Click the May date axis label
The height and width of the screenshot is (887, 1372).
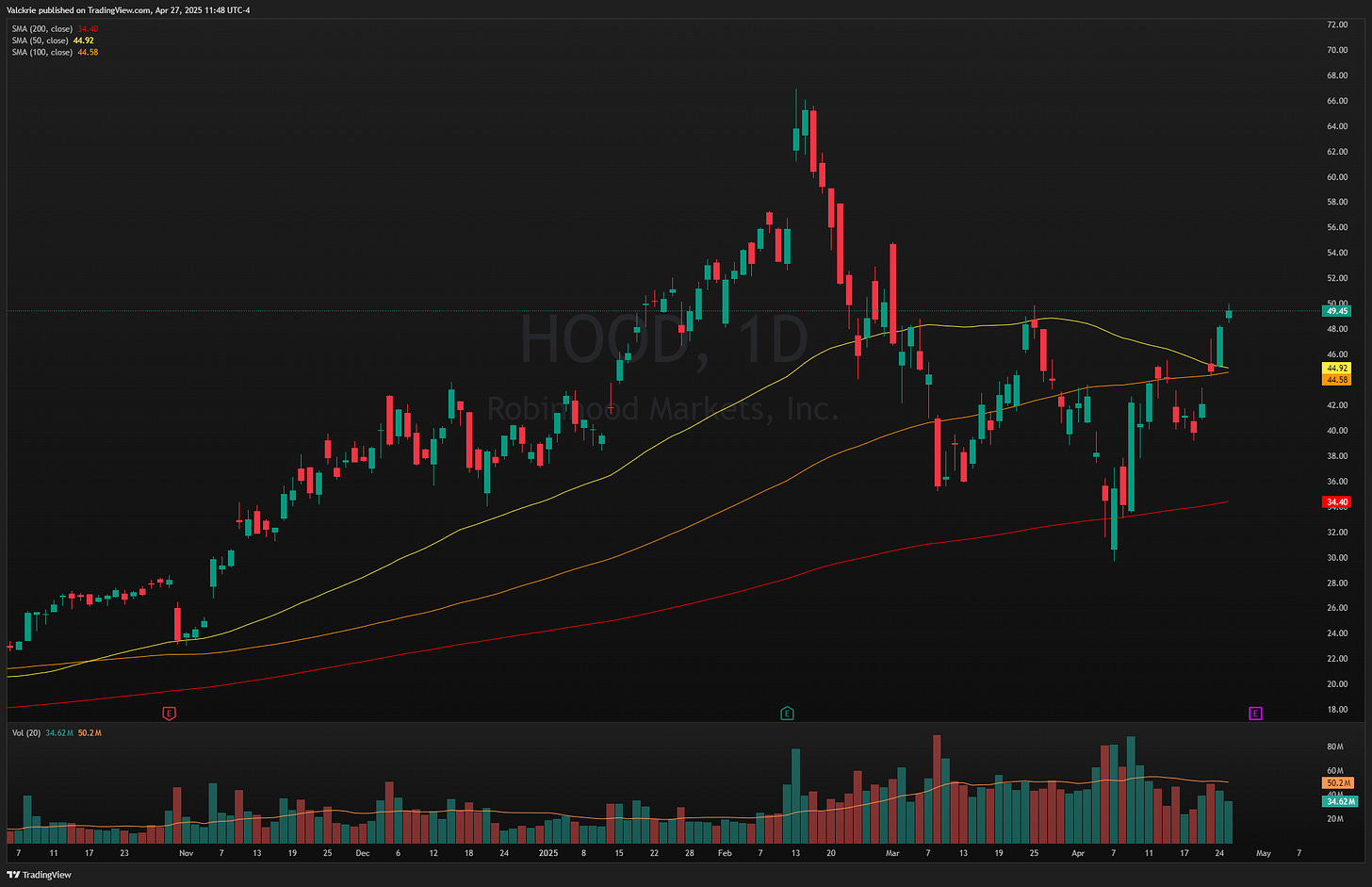coord(1264,853)
